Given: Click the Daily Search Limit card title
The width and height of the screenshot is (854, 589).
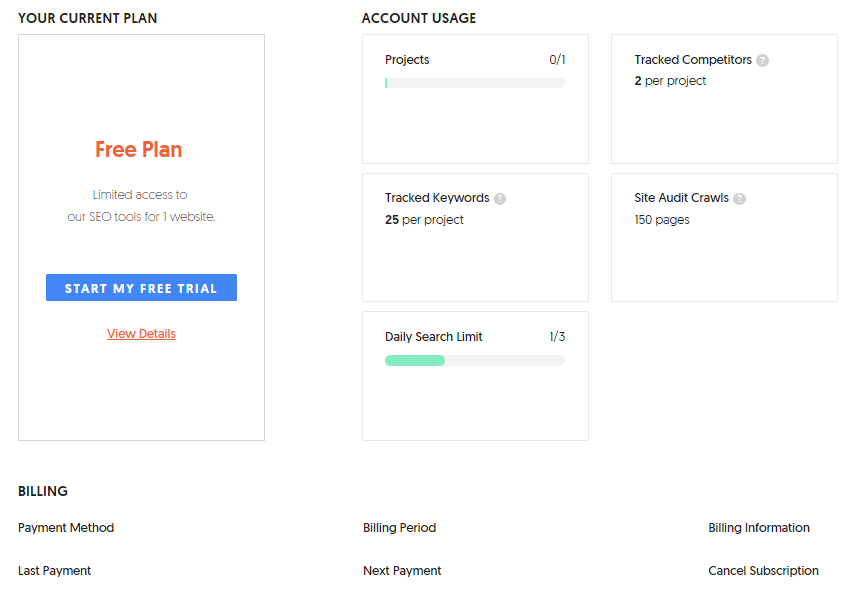Looking at the screenshot, I should pyautogui.click(x=434, y=337).
